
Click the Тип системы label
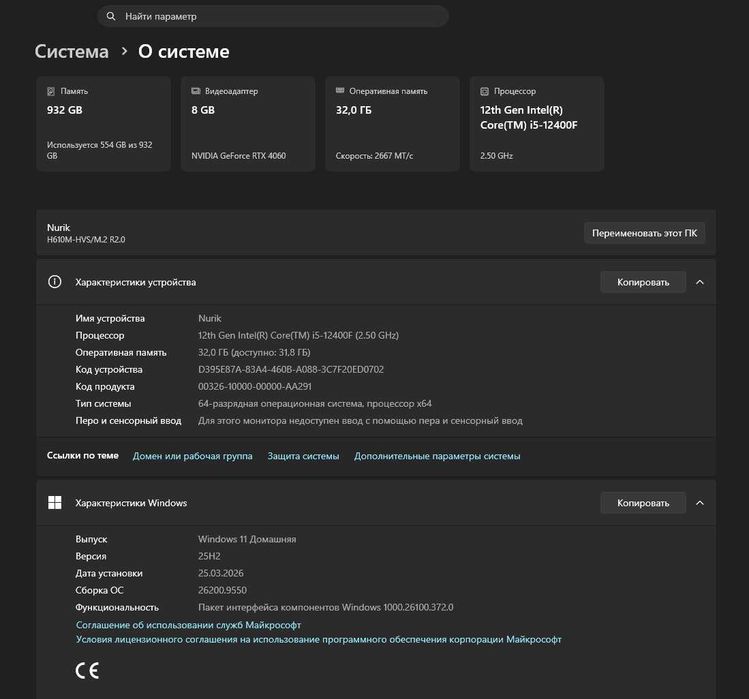tap(103, 403)
